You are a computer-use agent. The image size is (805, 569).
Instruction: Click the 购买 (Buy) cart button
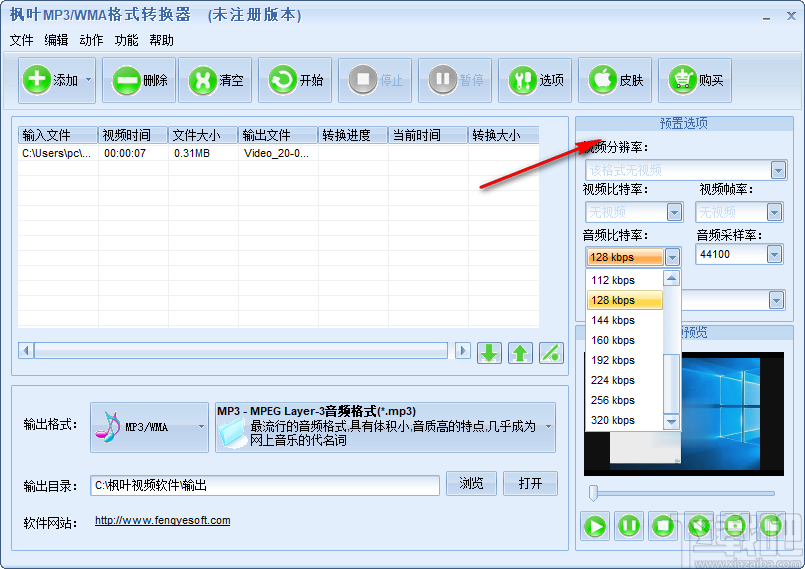click(696, 80)
